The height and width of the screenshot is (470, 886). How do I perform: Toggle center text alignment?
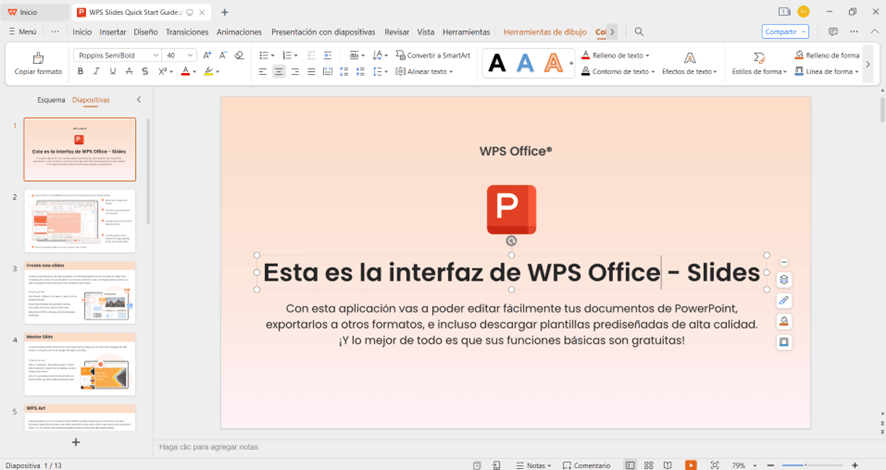coord(279,72)
